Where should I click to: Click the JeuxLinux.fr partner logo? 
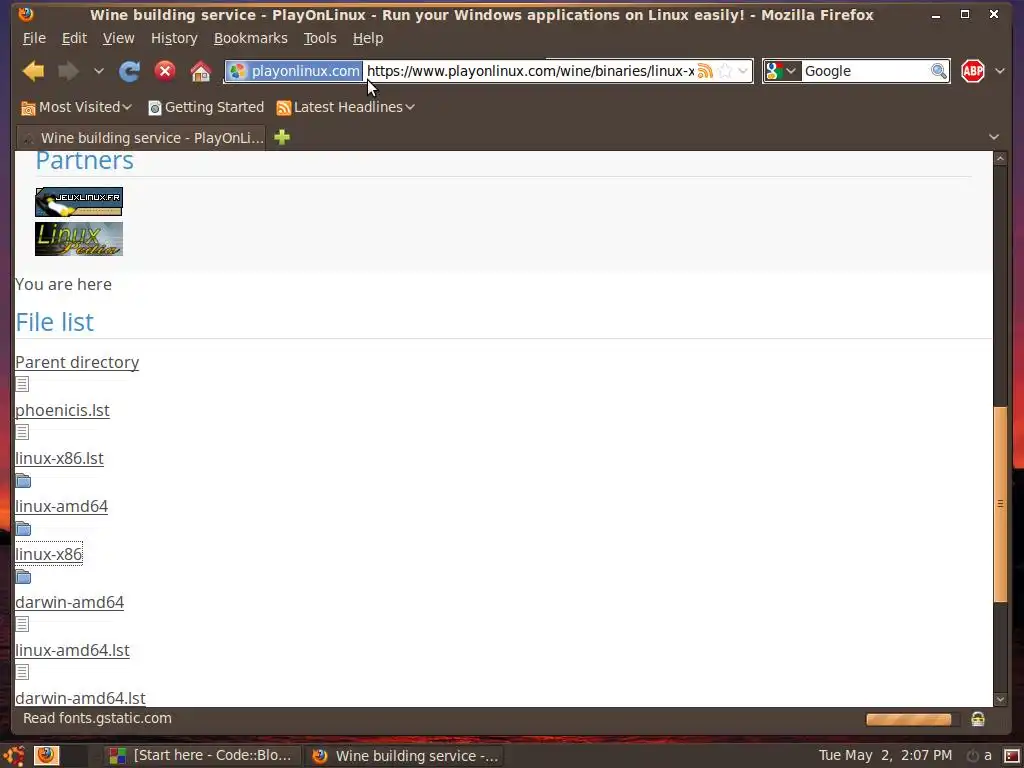[x=79, y=202]
